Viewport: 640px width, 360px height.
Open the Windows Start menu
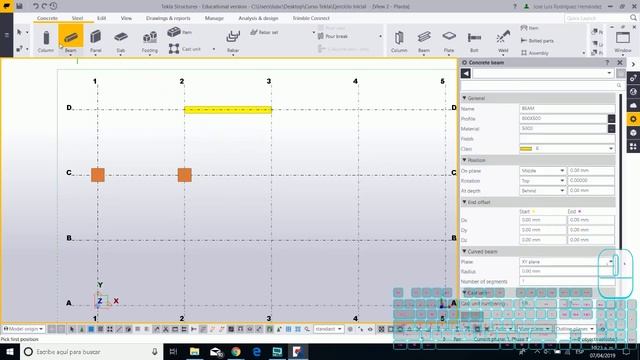tap(9, 351)
